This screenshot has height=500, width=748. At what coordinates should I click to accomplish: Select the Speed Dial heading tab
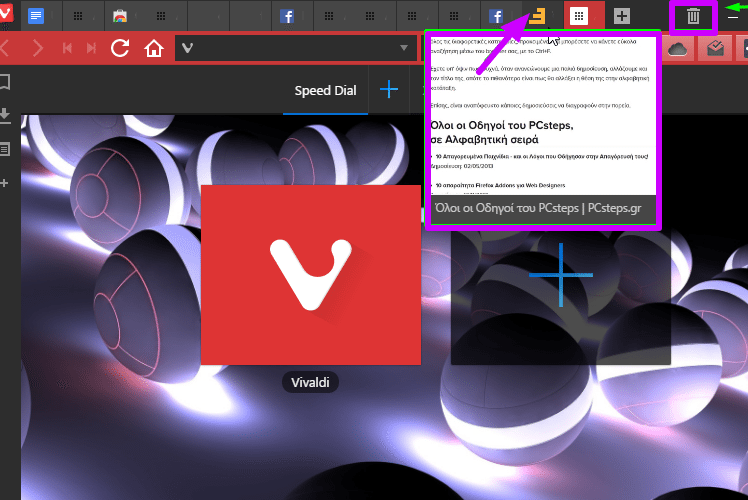pyautogui.click(x=325, y=91)
